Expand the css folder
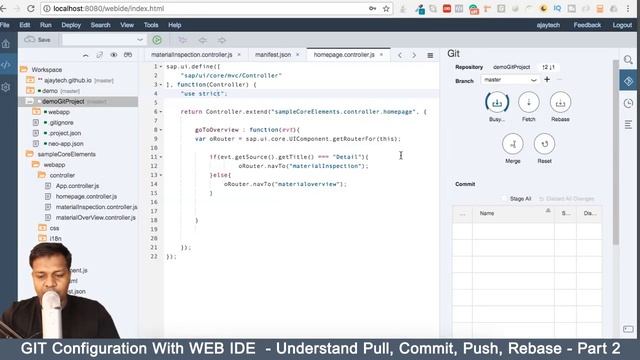Screen dimensions: 640x360 point(42,228)
